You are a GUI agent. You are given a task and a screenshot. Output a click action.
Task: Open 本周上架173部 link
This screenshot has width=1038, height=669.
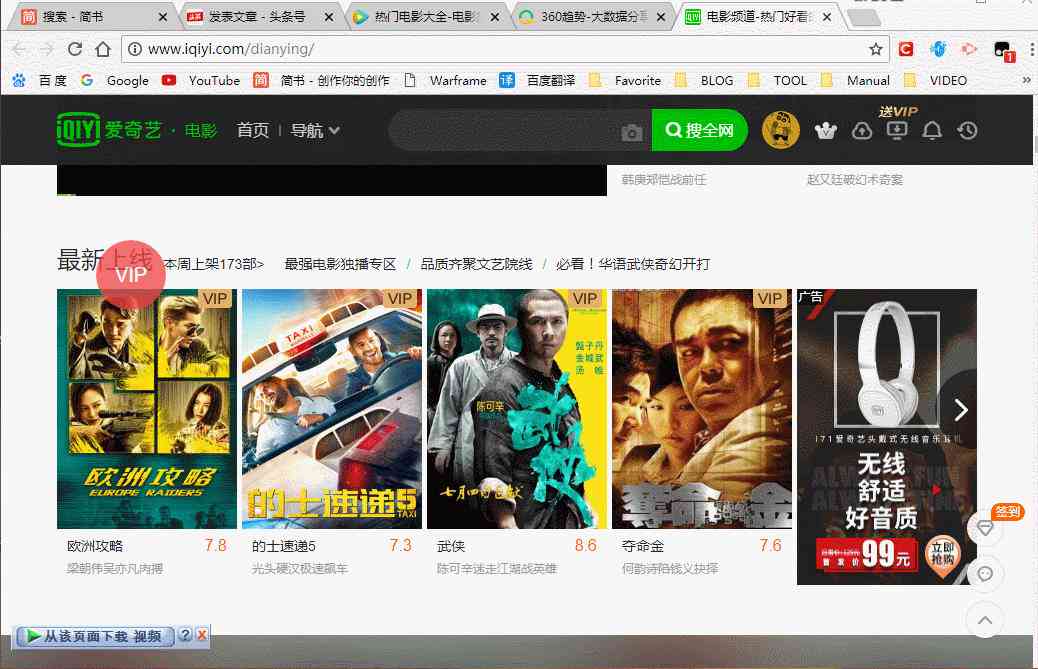coord(214,264)
